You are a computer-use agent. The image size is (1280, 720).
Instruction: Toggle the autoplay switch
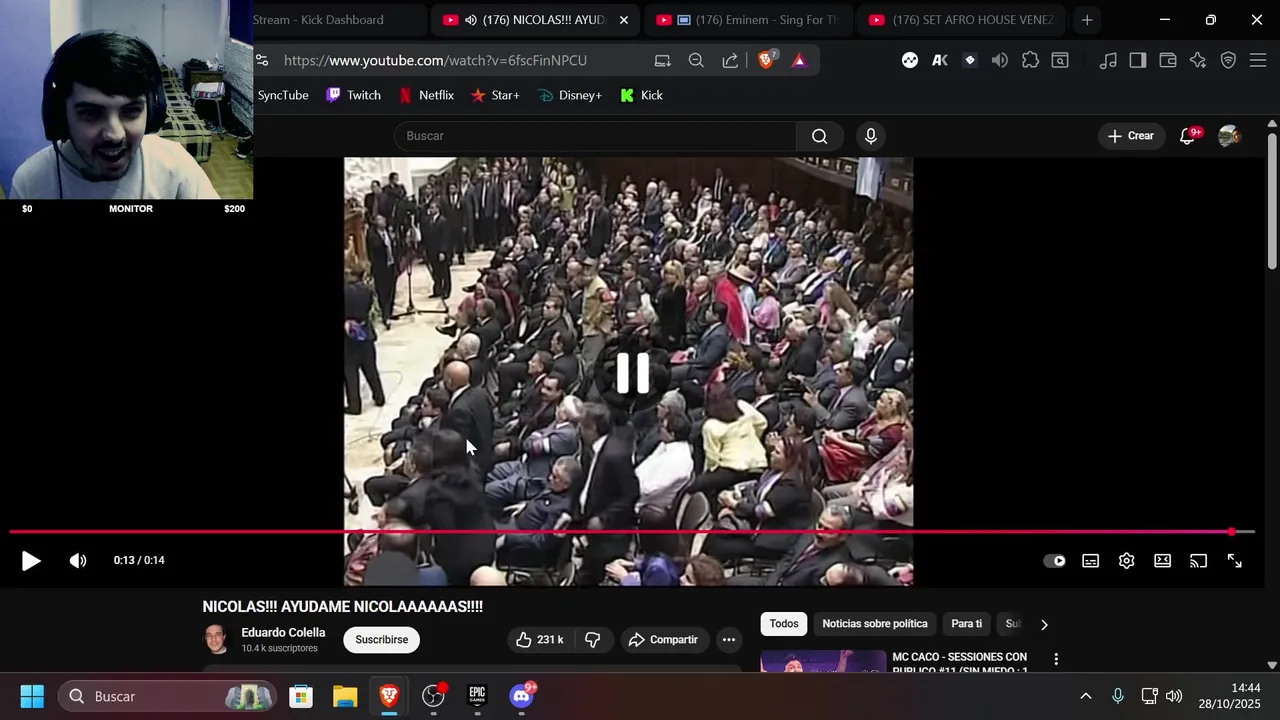click(1055, 561)
